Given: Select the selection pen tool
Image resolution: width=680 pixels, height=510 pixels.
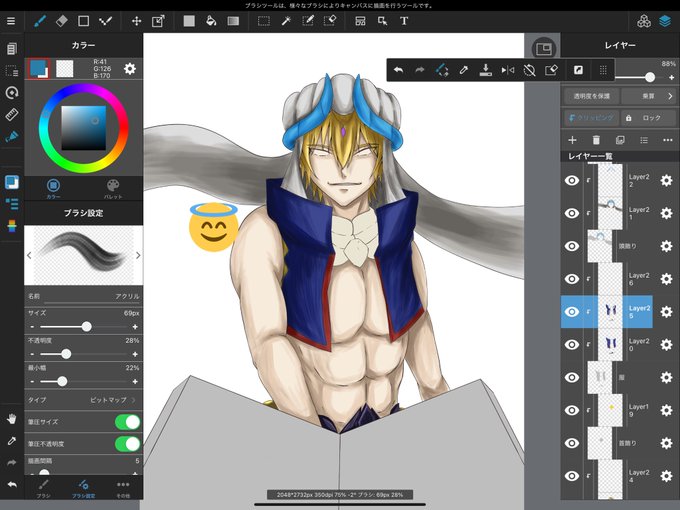Looking at the screenshot, I should tap(308, 21).
